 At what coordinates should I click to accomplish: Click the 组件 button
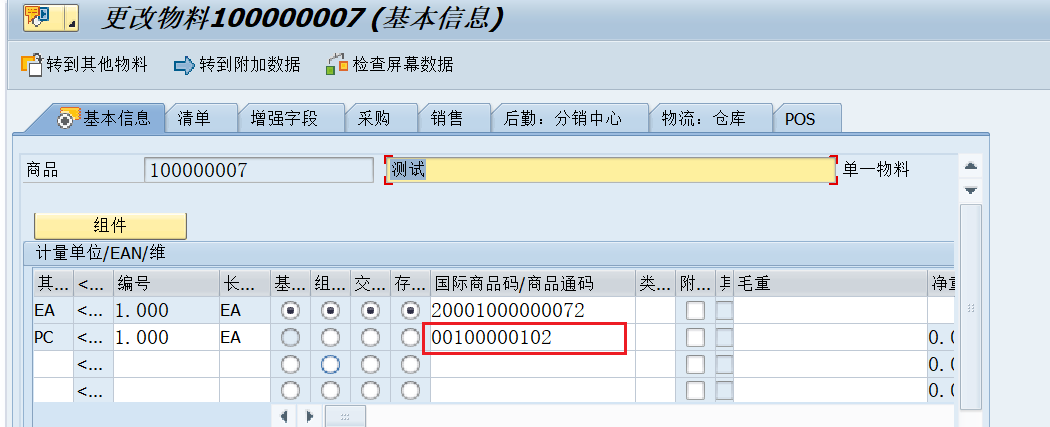coord(110,226)
